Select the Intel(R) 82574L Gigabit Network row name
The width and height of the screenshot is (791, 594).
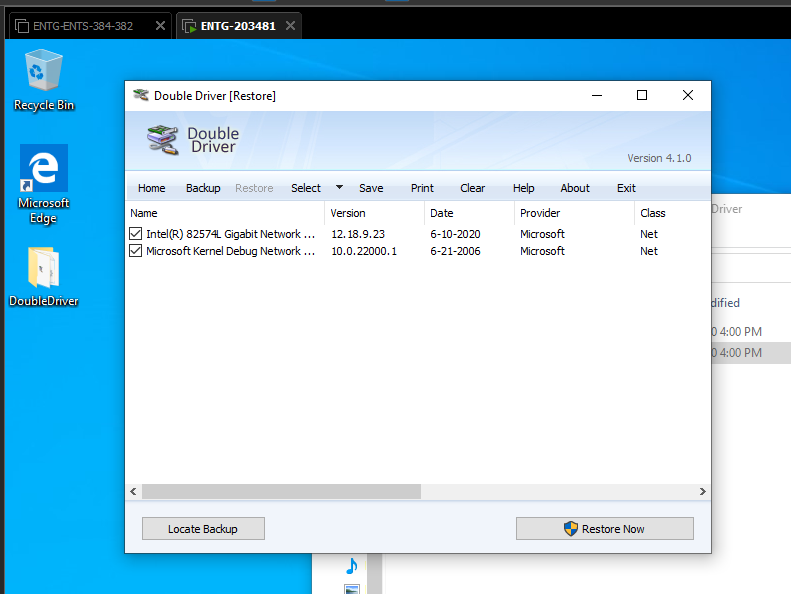(x=230, y=234)
